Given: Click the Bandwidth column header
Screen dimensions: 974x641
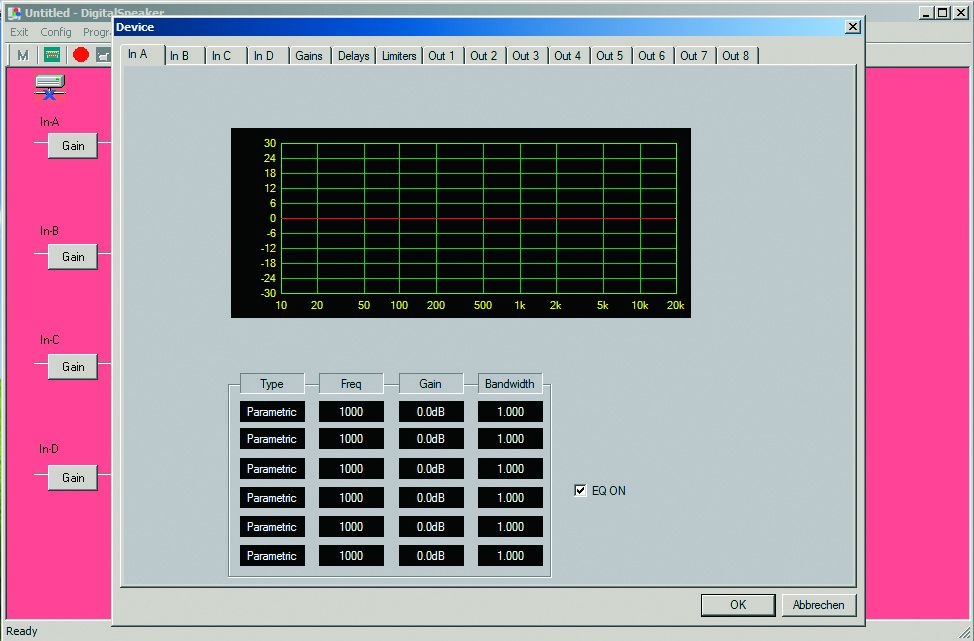Looking at the screenshot, I should coord(510,384).
